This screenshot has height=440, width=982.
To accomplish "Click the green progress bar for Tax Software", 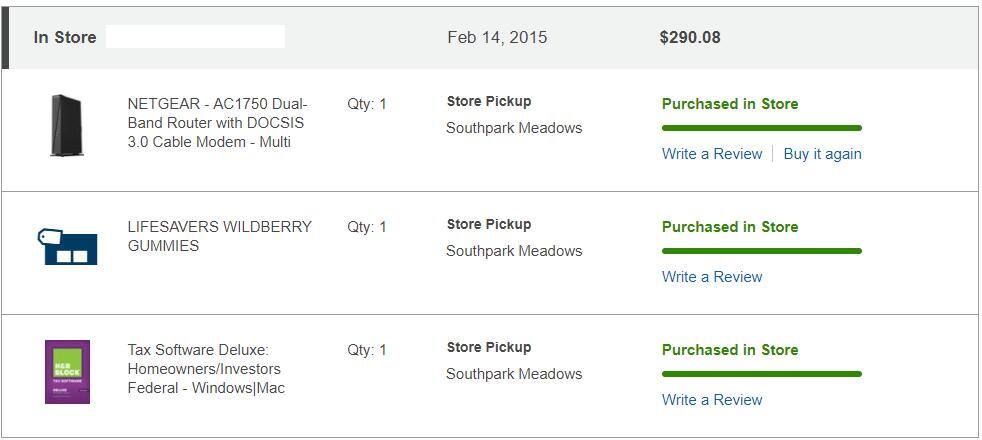I will [761, 374].
